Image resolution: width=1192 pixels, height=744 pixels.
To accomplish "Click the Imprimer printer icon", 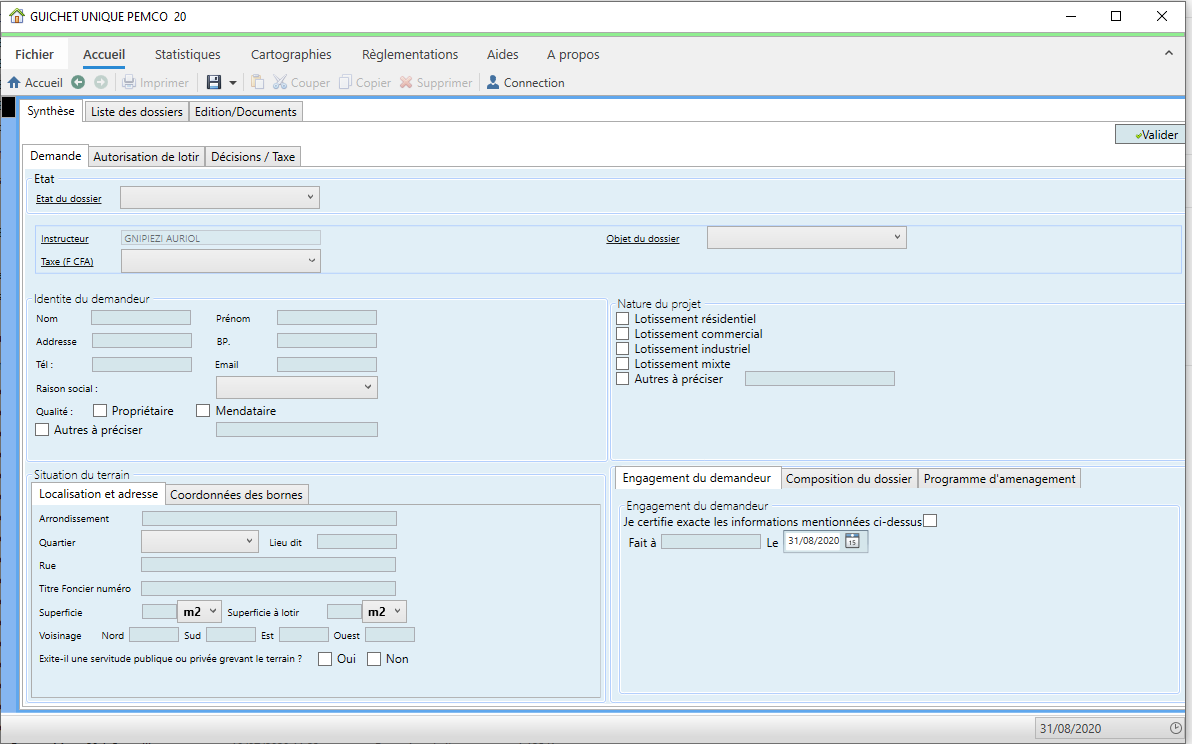I will click(x=129, y=82).
